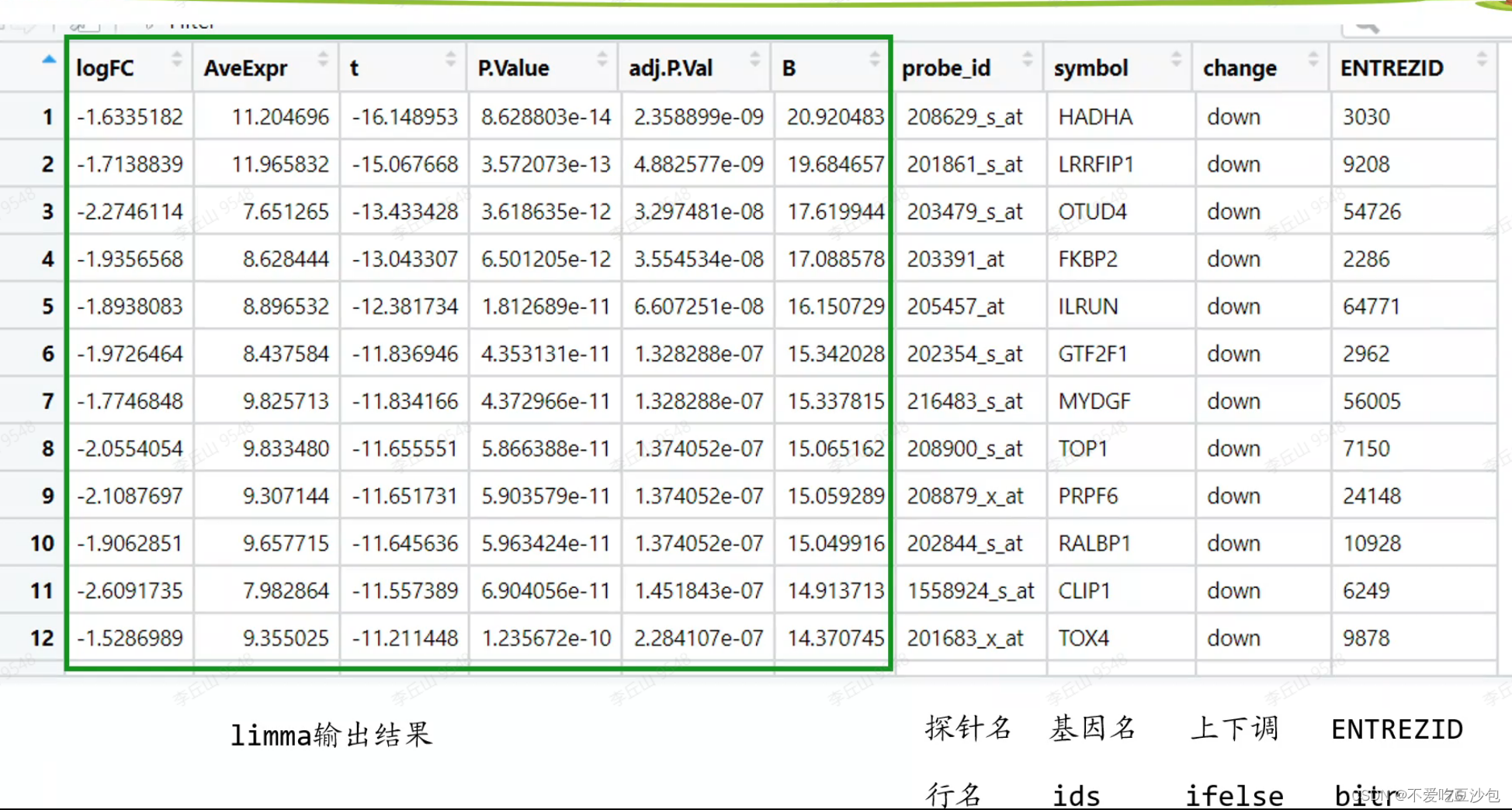The height and width of the screenshot is (810, 1512).
Task: Click the search box magnifier
Action: click(x=1366, y=27)
